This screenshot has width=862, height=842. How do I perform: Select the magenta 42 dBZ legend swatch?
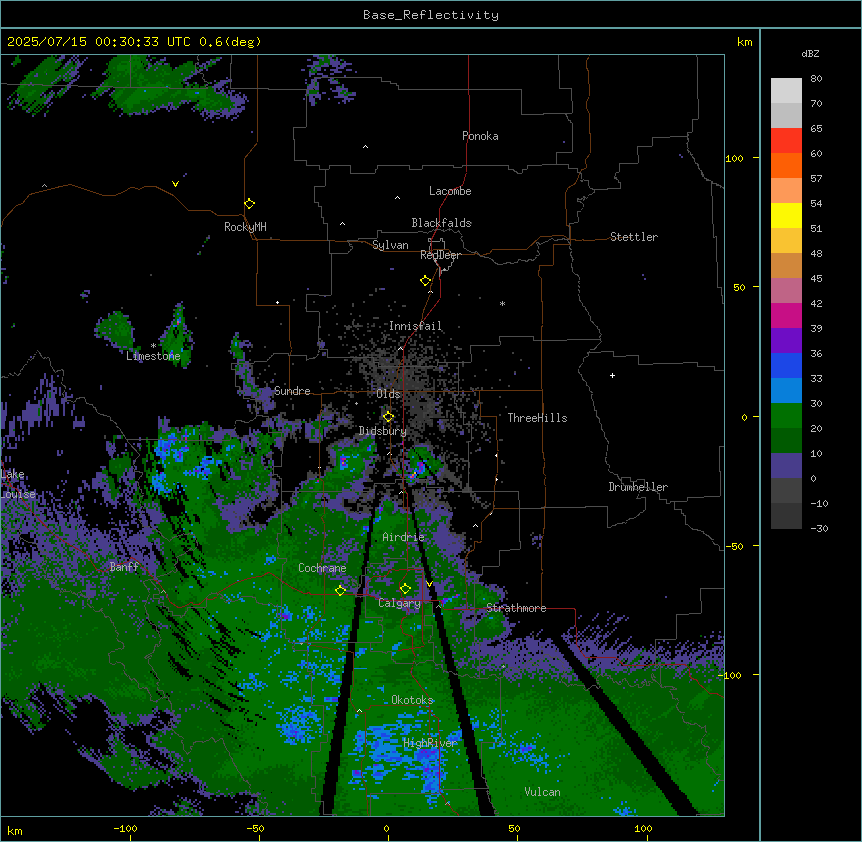tap(786, 315)
